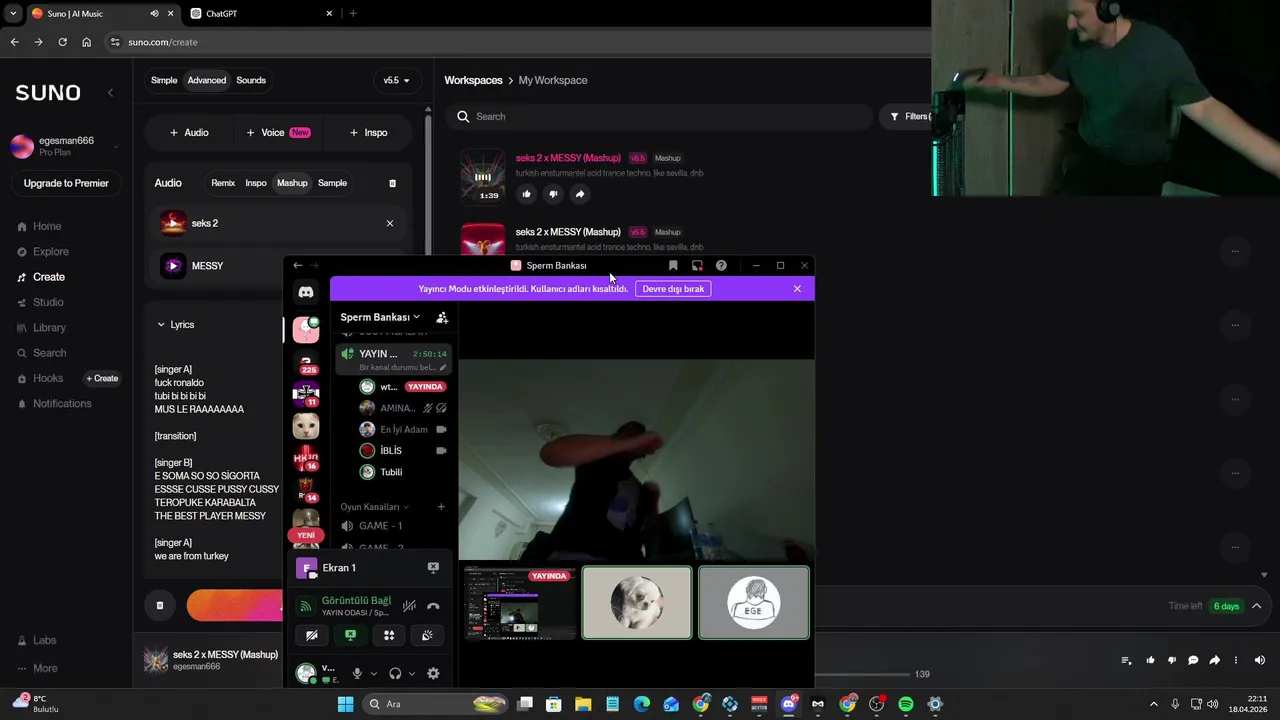Viewport: 1280px width, 720px height.
Task: Open Discord headphone options arrow
Action: pos(412,673)
